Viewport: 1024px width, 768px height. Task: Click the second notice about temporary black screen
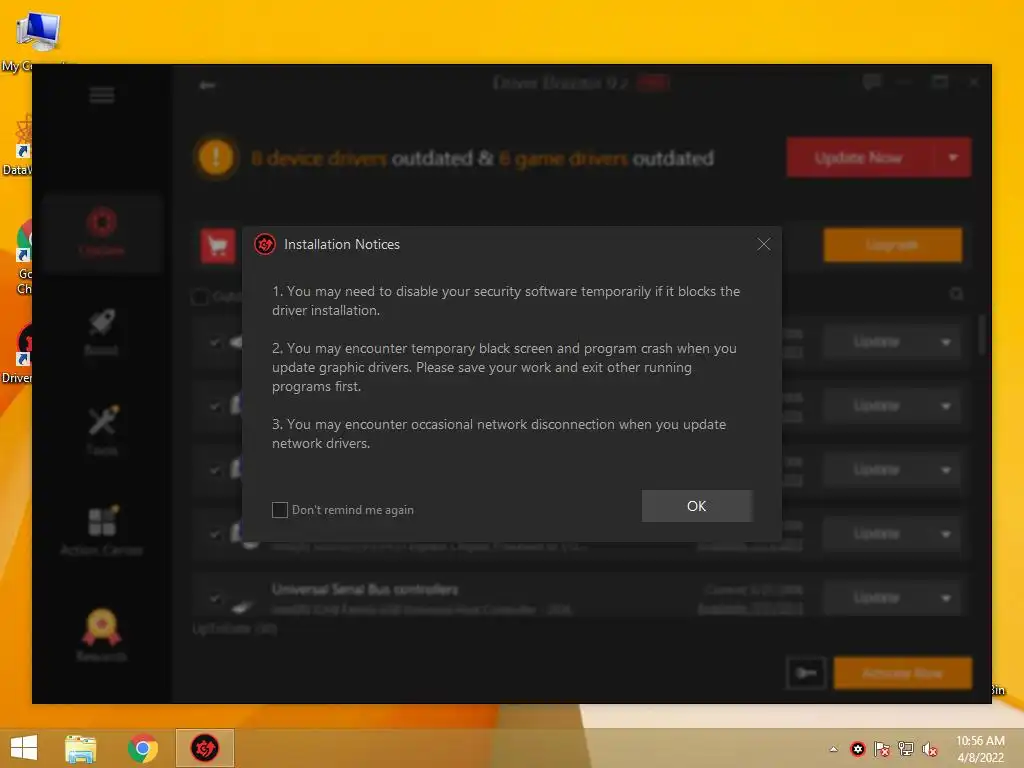click(x=504, y=368)
